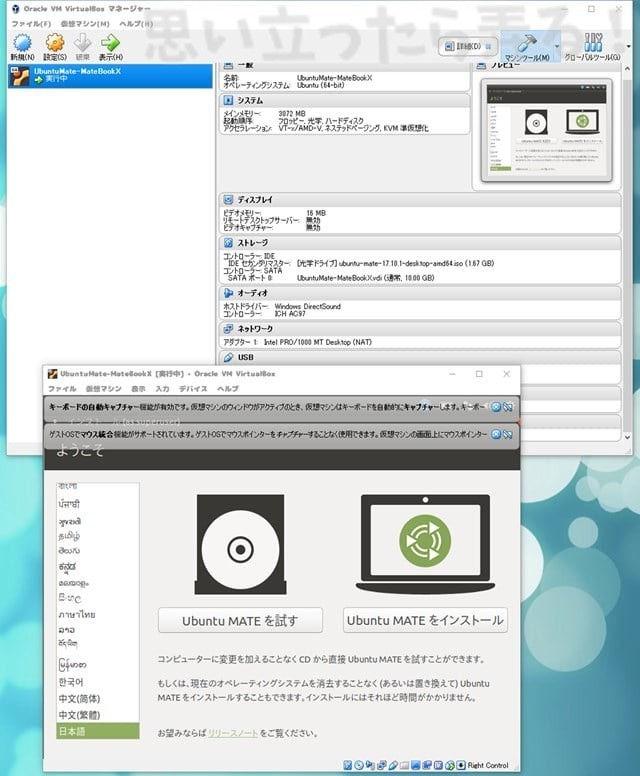This screenshot has height=776, width=640.
Task: Open the 表示 menu in the VM window
Action: (139, 388)
